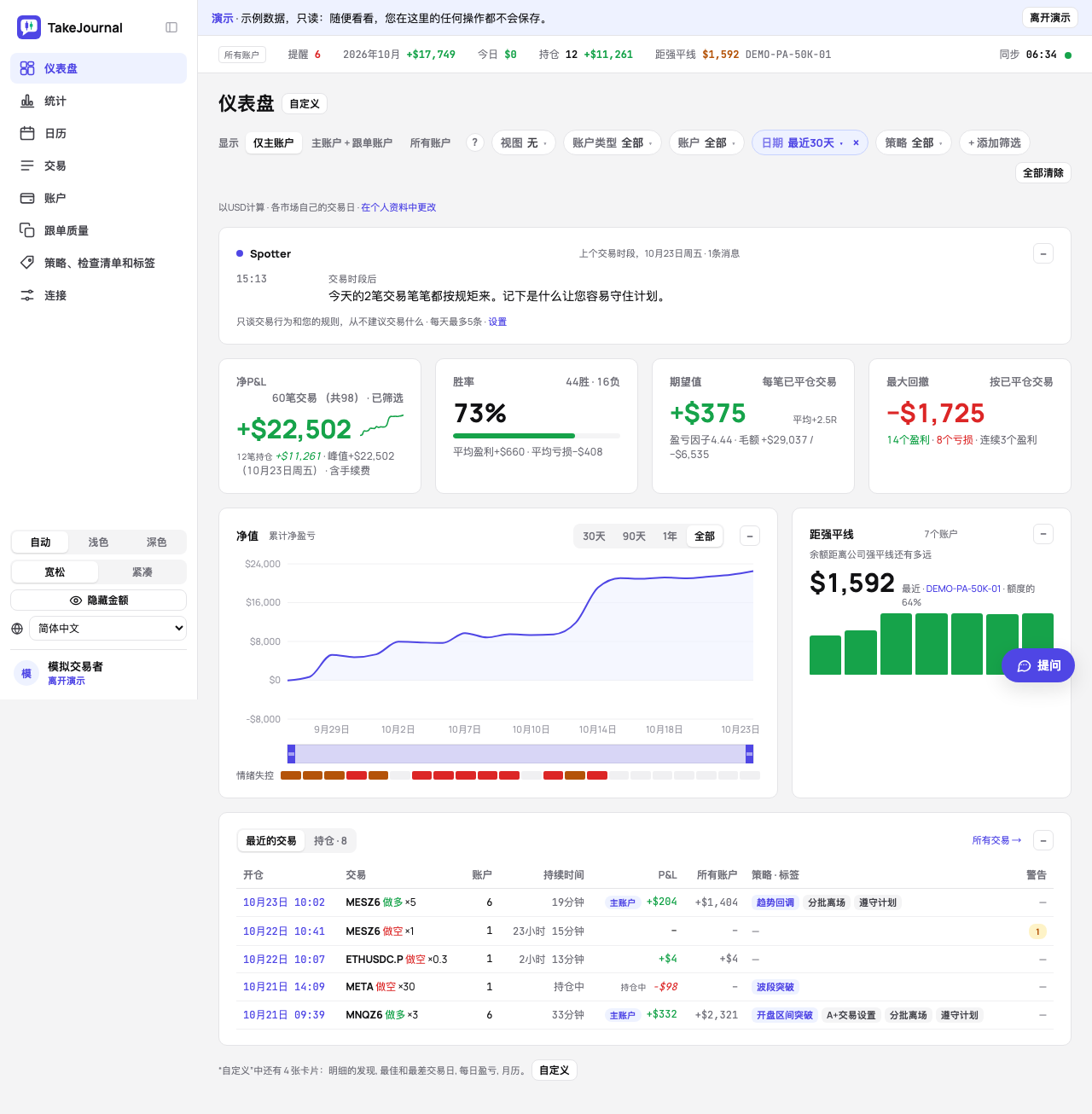Open the 所有交易 link
Image resolution: width=1092 pixels, height=1114 pixels.
pyautogui.click(x=996, y=840)
